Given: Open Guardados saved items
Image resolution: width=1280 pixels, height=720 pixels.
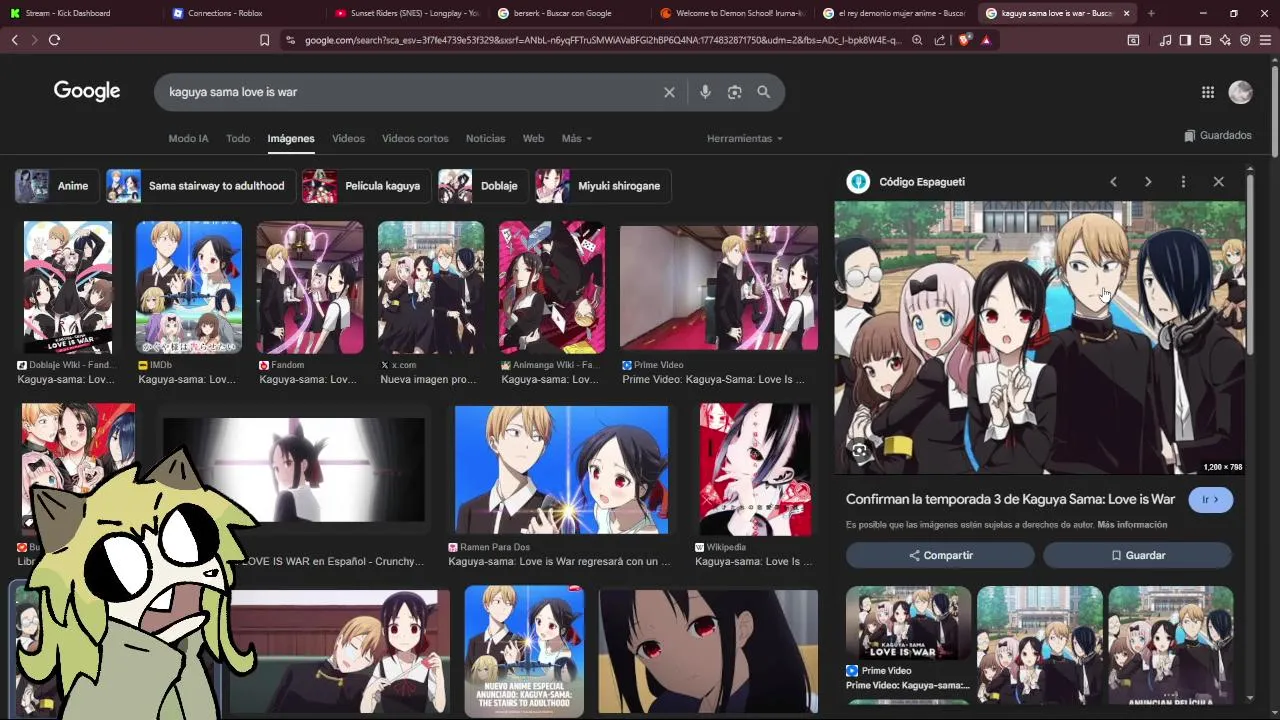Looking at the screenshot, I should pos(1218,135).
